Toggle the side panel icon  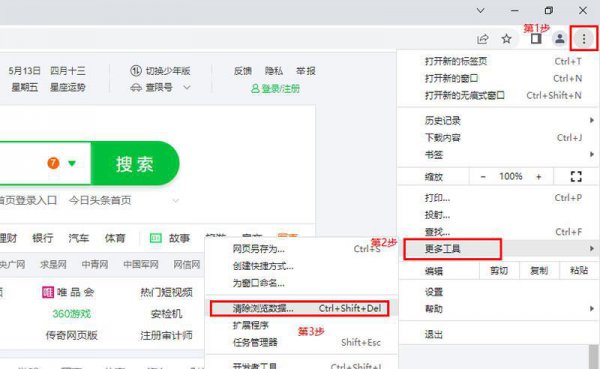pyautogui.click(x=536, y=39)
